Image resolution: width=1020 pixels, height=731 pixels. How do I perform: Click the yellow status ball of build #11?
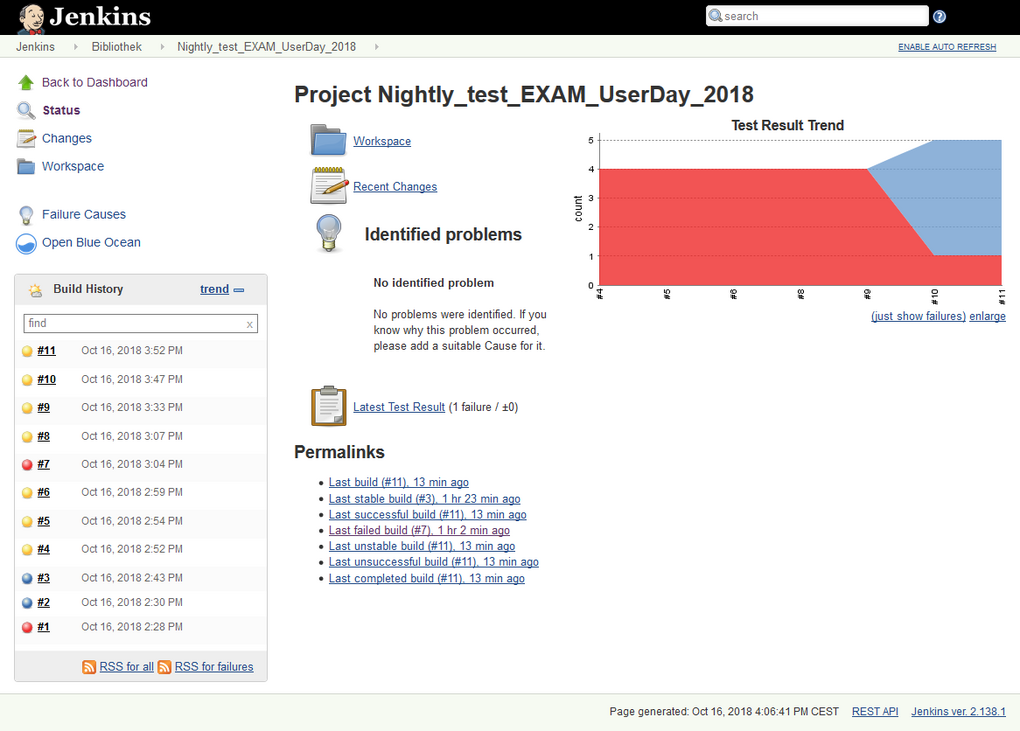tap(27, 351)
